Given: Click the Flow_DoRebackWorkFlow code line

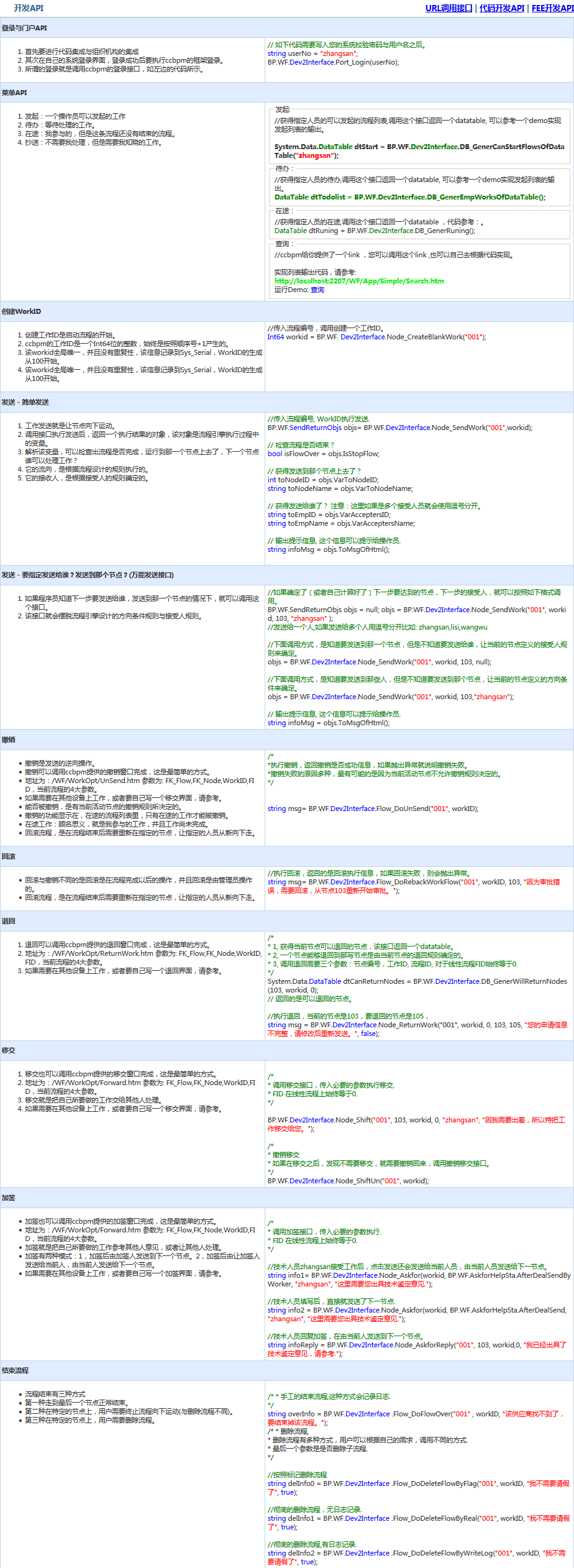Looking at the screenshot, I should click(x=414, y=886).
